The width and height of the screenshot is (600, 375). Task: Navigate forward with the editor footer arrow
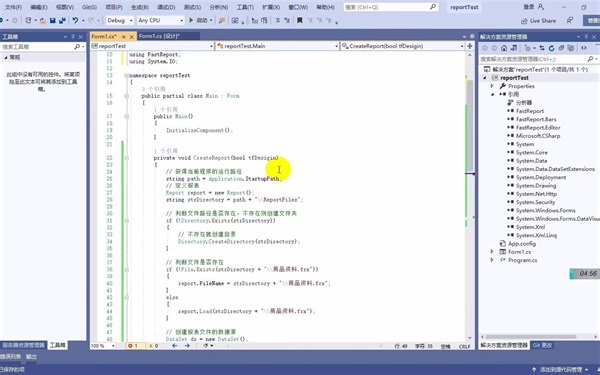pos(187,346)
